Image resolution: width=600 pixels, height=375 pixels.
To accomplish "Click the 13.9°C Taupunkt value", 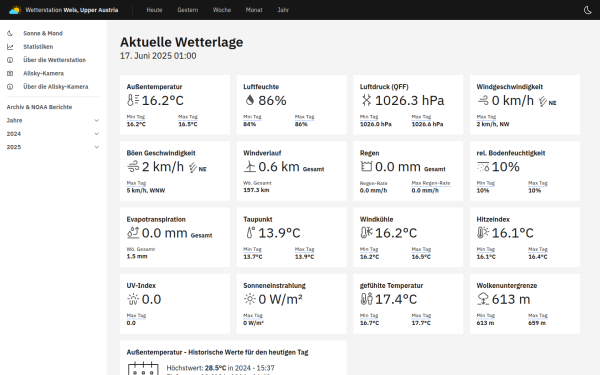I will tap(279, 233).
